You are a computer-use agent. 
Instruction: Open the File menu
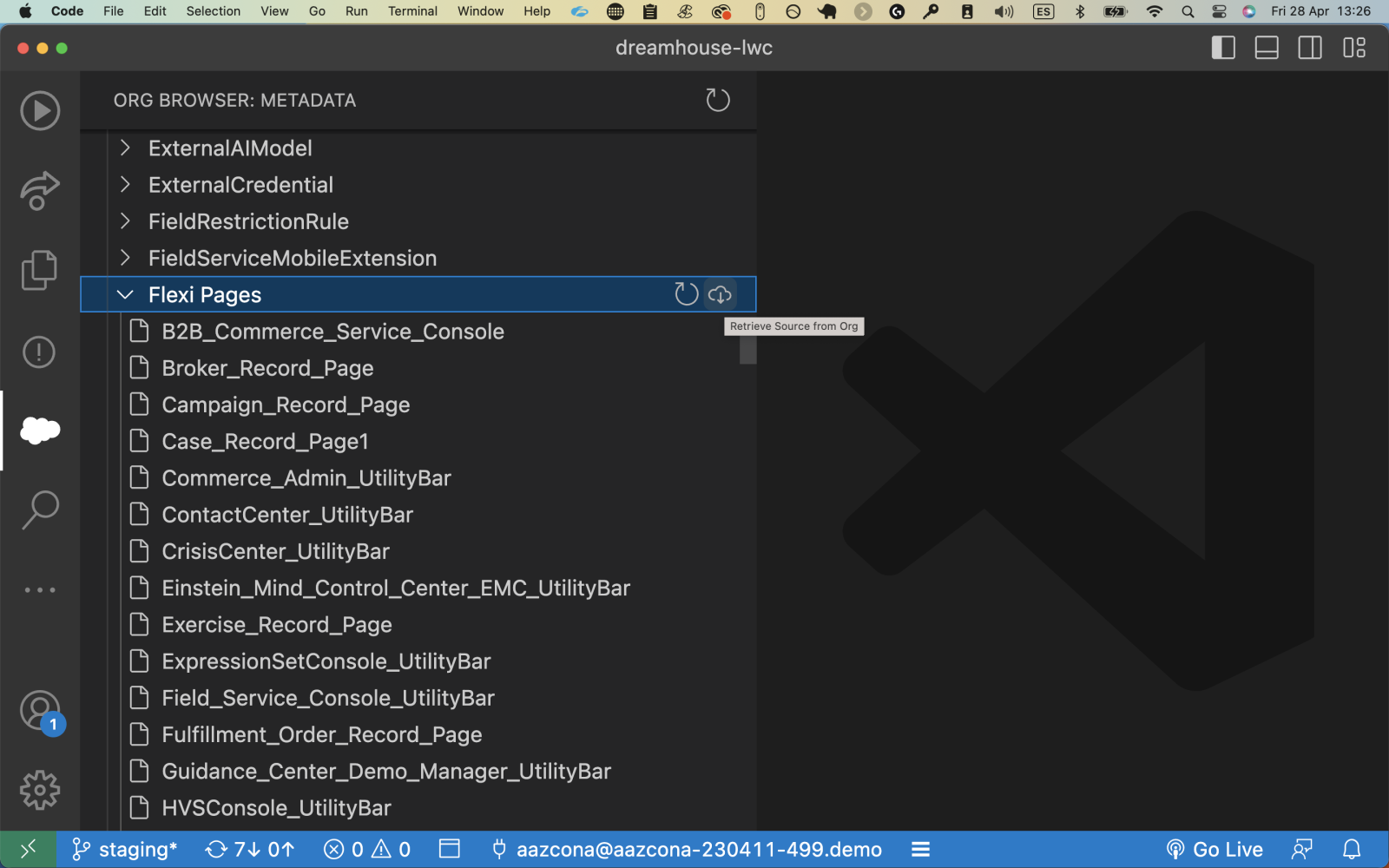(113, 11)
